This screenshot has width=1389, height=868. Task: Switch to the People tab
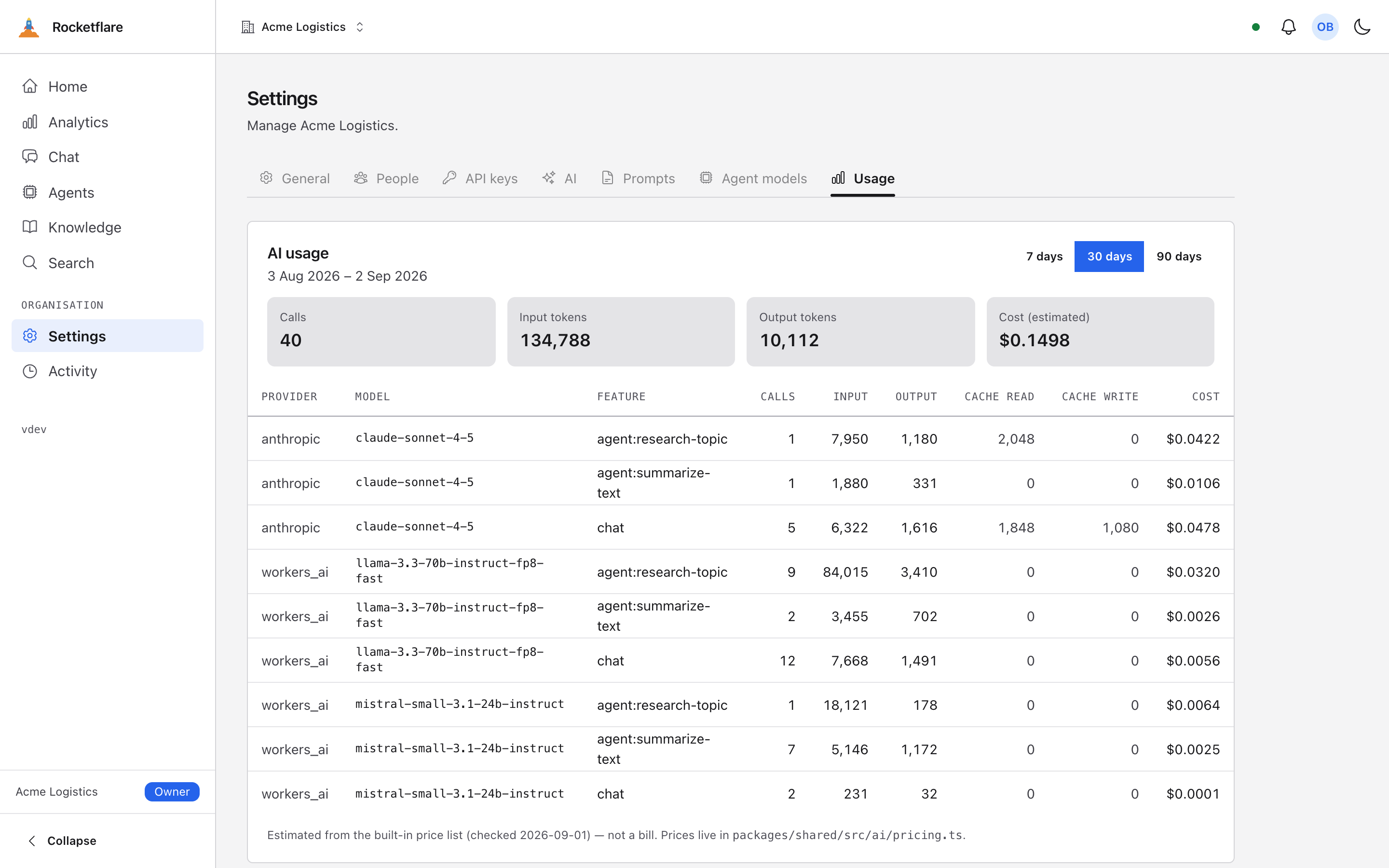tap(386, 178)
